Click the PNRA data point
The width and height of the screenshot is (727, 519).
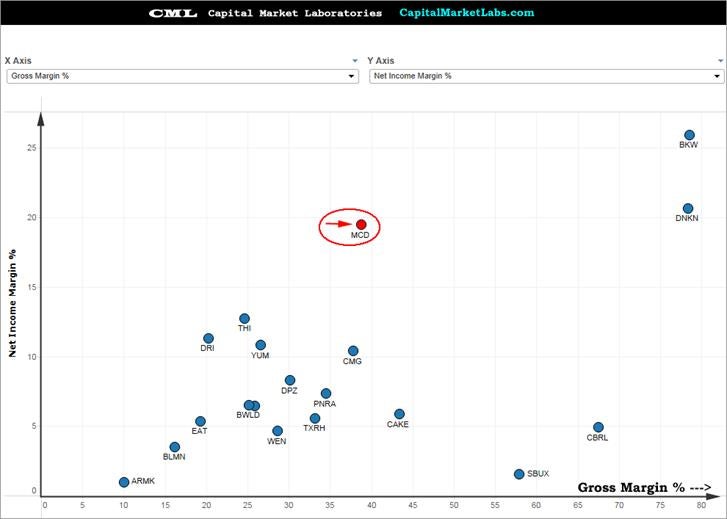tap(326, 393)
